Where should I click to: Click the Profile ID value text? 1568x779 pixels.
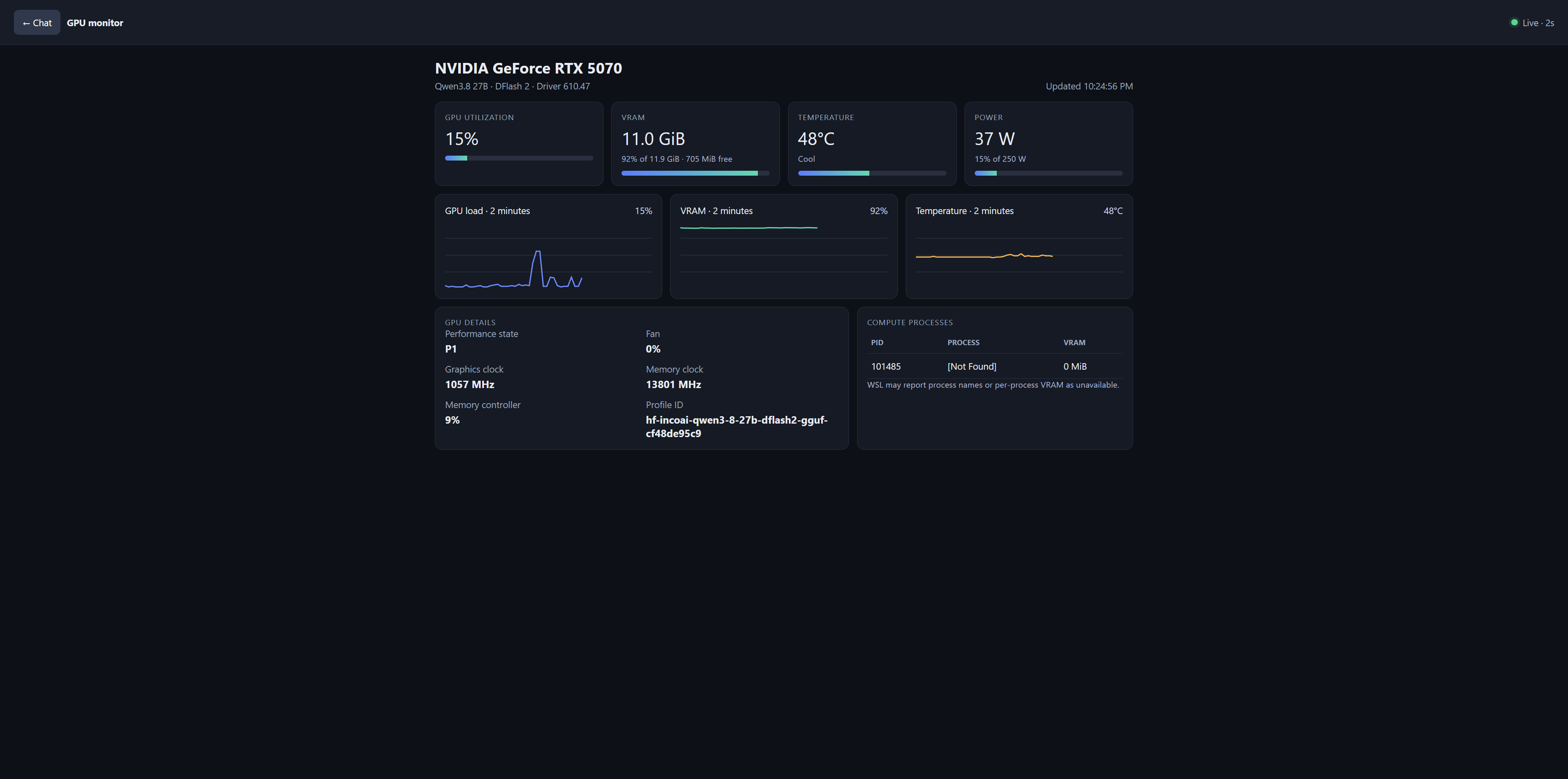pos(737,426)
